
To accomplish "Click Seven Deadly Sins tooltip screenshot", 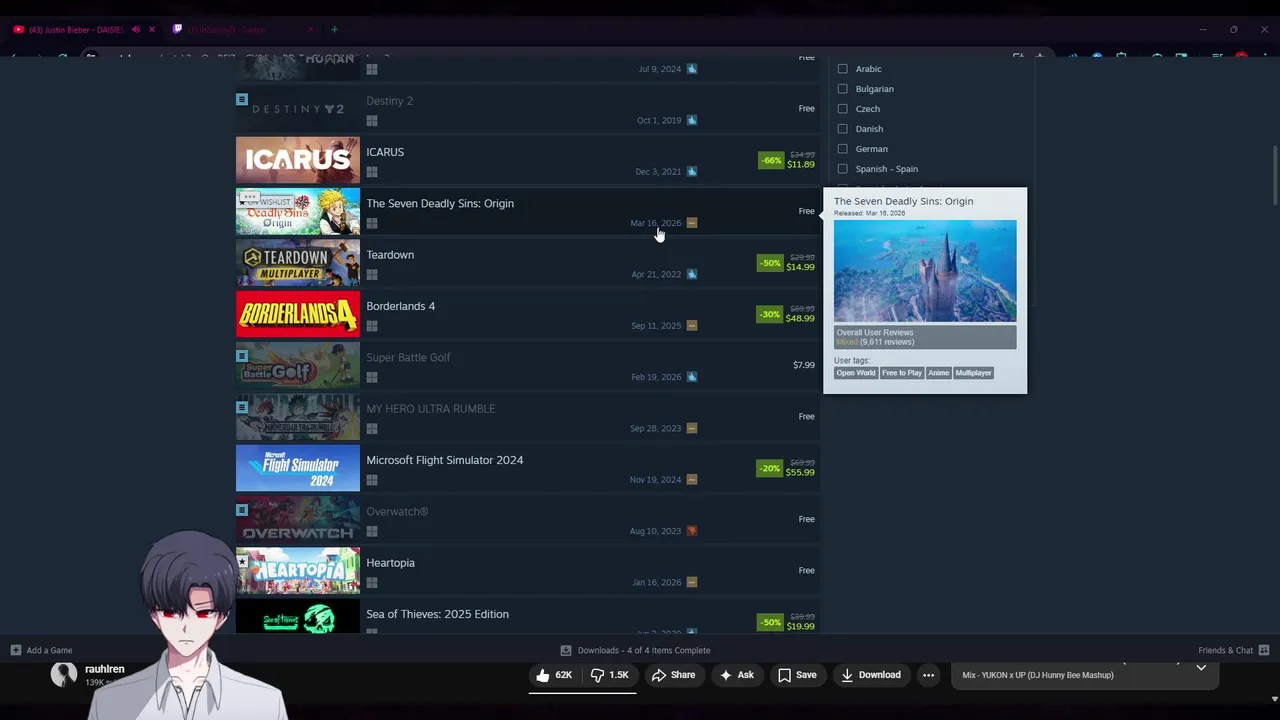I will (x=925, y=271).
